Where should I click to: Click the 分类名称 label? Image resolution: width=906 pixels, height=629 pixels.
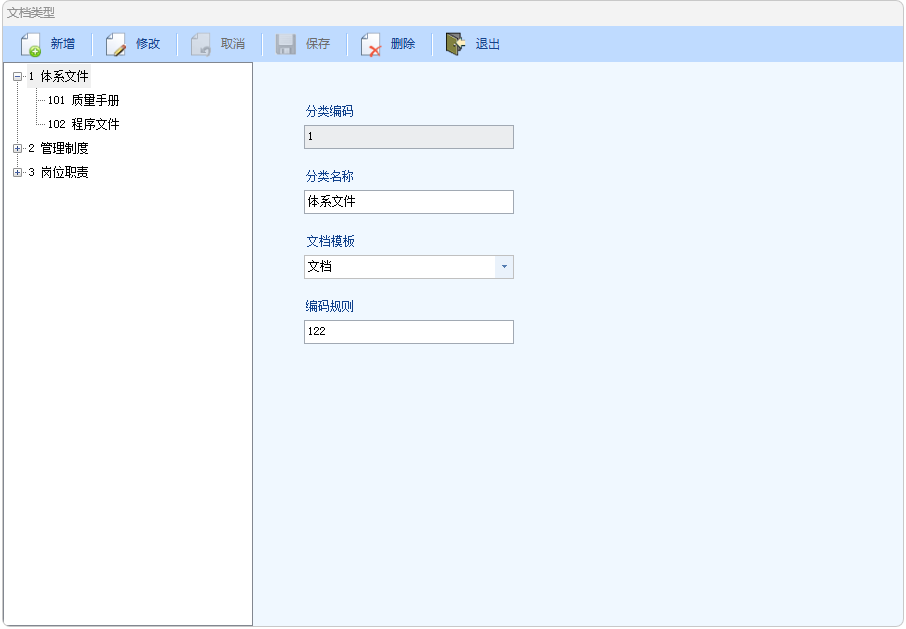click(x=329, y=176)
